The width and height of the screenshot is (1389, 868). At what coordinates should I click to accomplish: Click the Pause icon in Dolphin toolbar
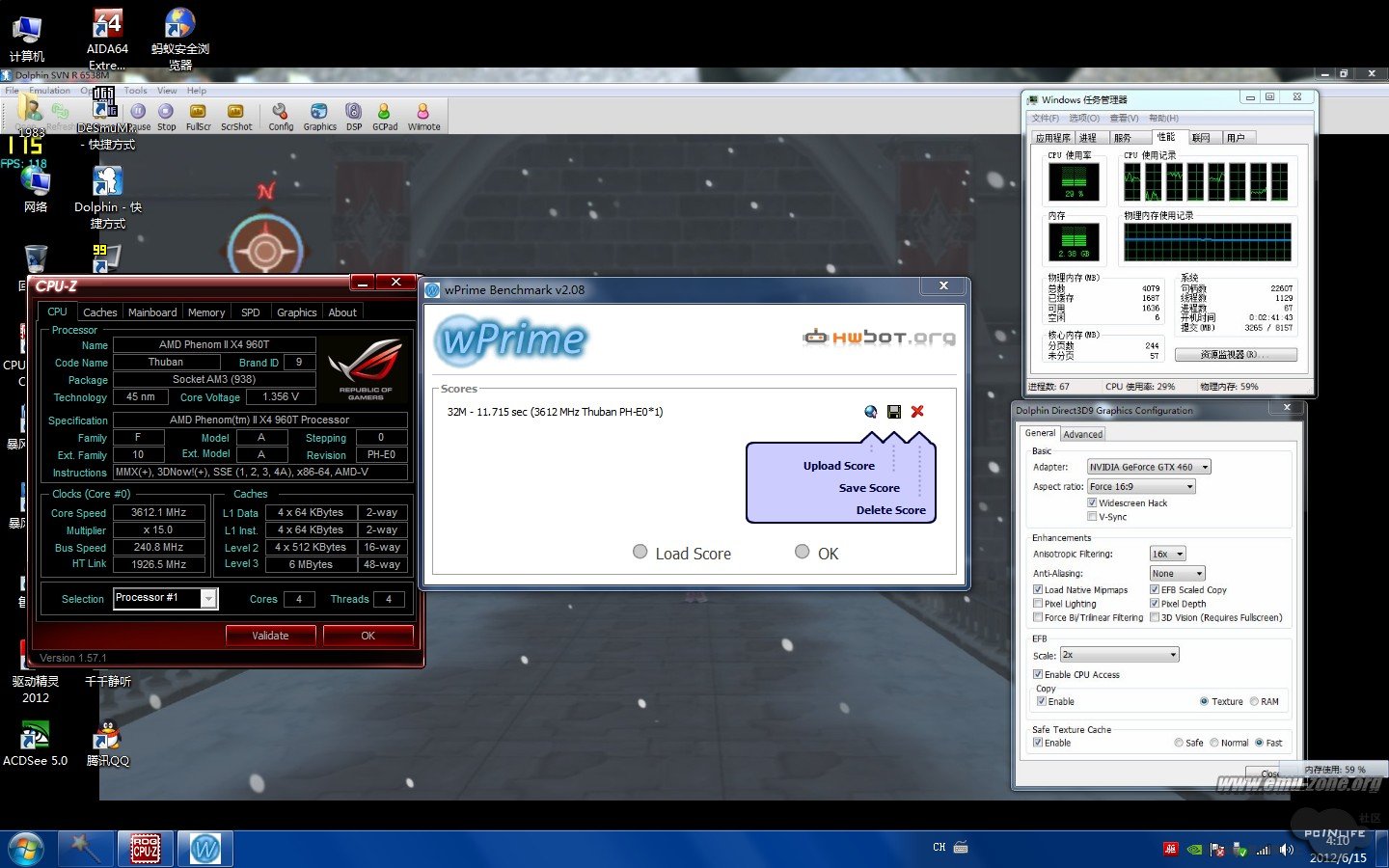[x=139, y=118]
